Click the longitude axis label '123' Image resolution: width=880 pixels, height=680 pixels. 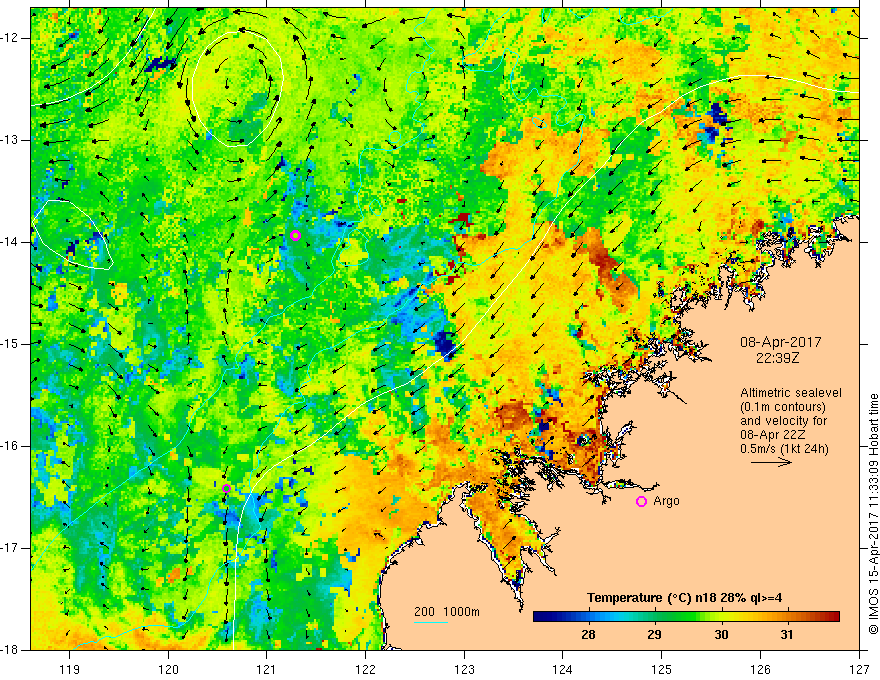[x=464, y=669]
